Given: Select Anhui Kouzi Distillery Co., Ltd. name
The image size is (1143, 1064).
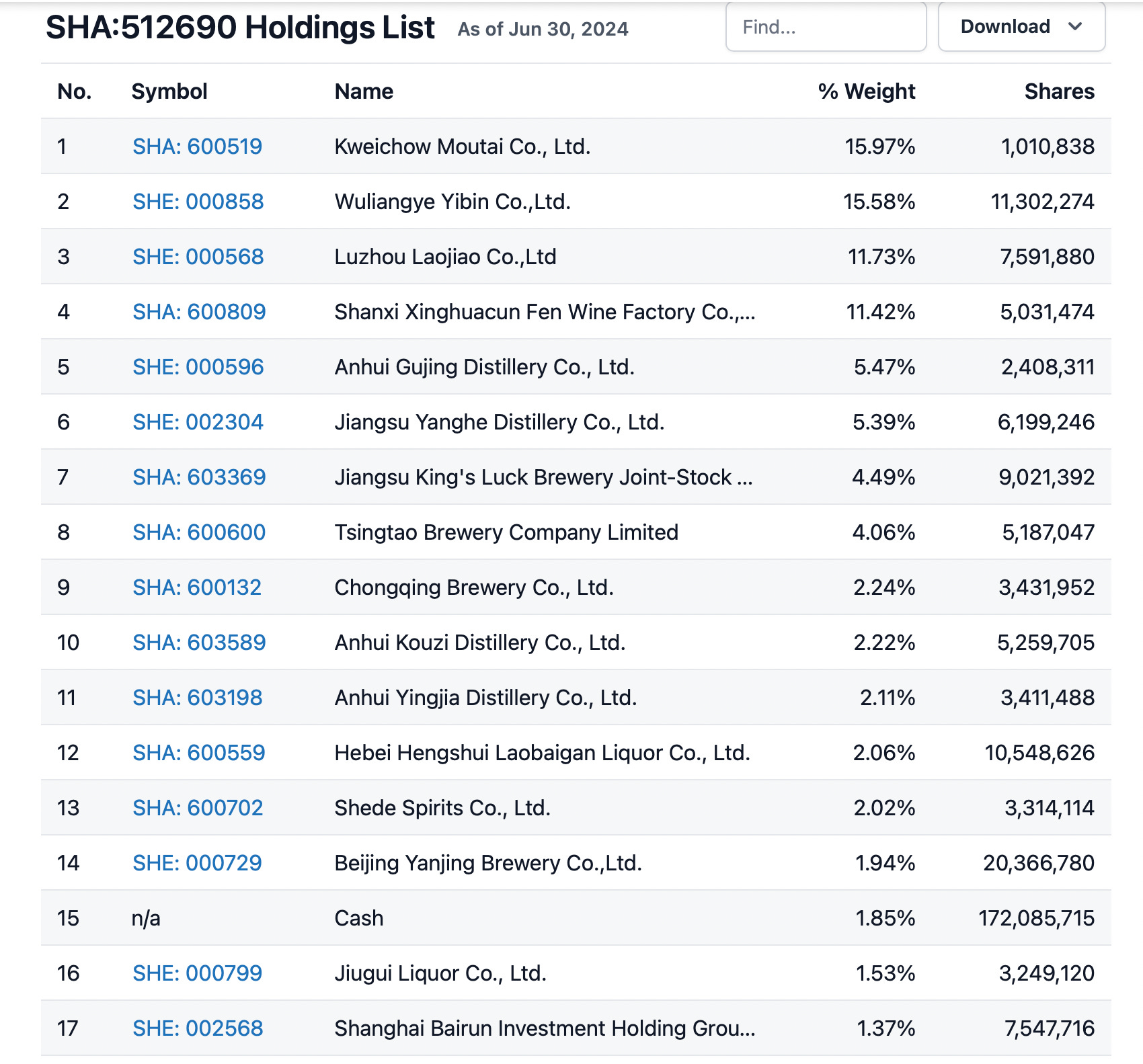Looking at the screenshot, I should pos(480,643).
